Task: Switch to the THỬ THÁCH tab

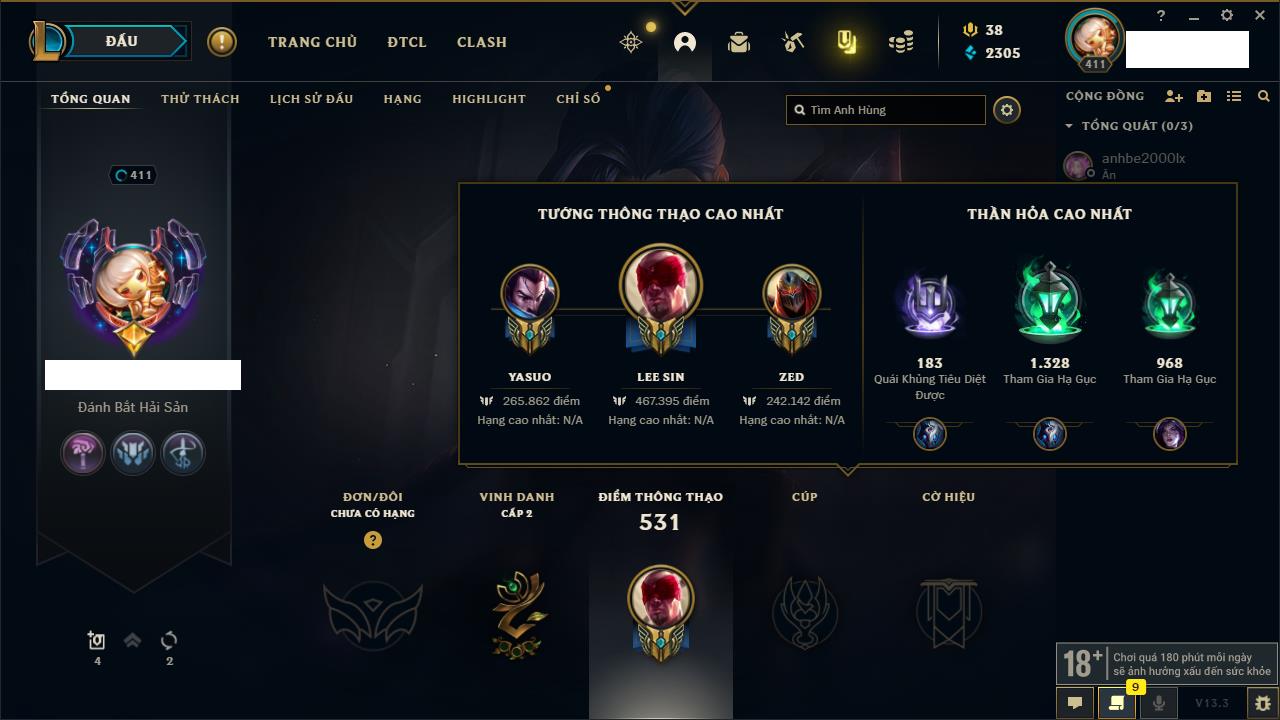Action: 200,99
